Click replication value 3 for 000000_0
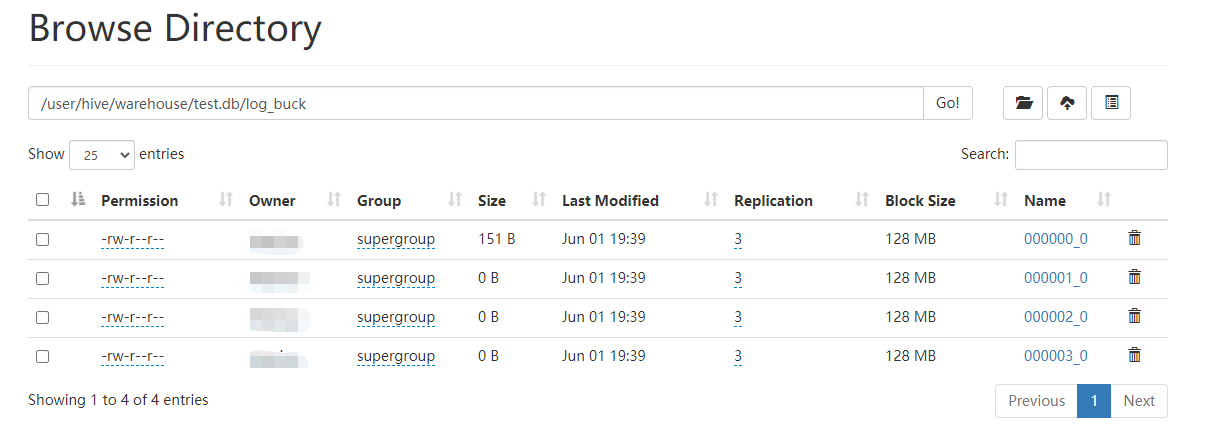The width and height of the screenshot is (1228, 435). (x=738, y=239)
